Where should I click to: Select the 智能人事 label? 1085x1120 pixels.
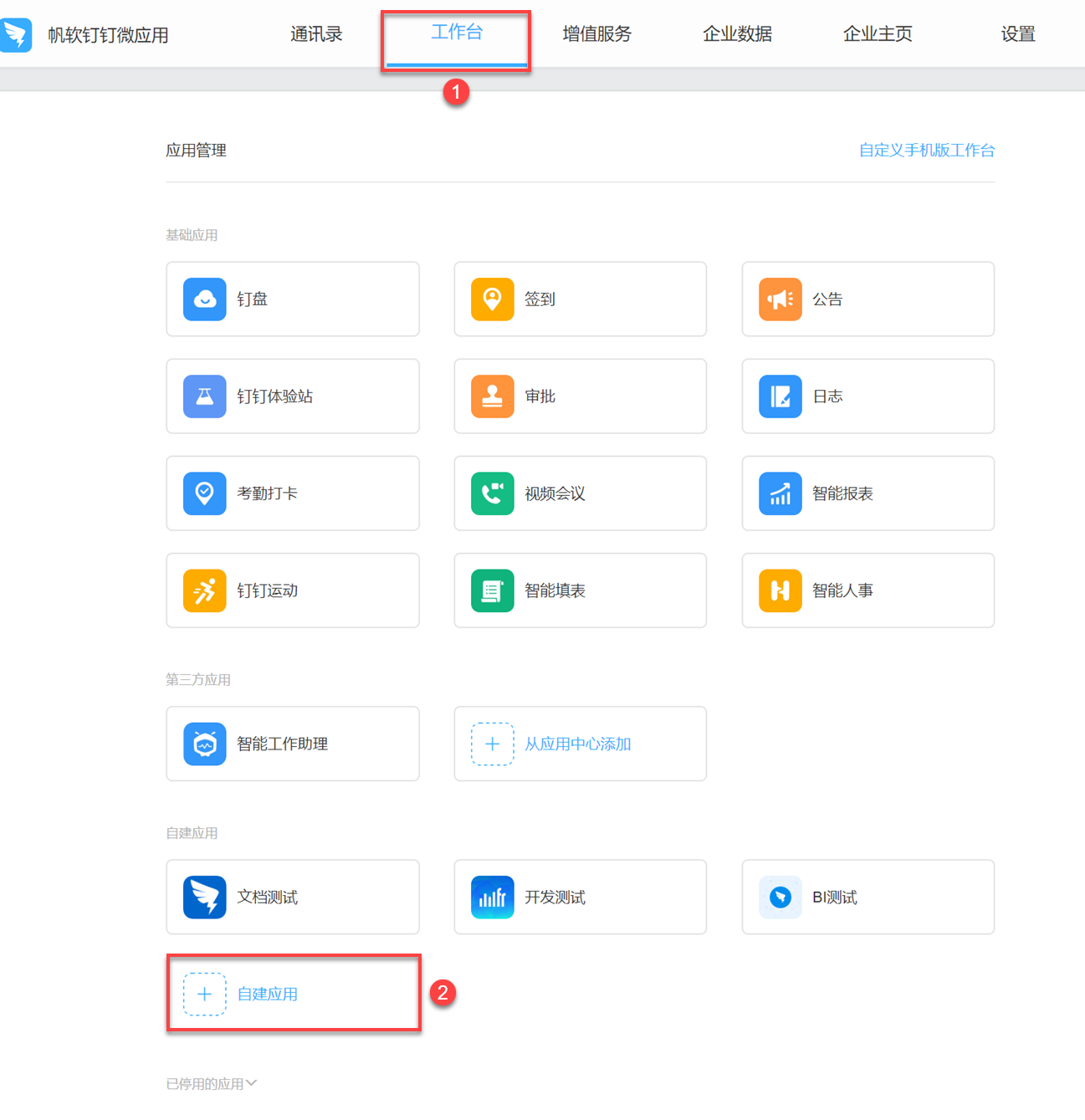pos(843,591)
